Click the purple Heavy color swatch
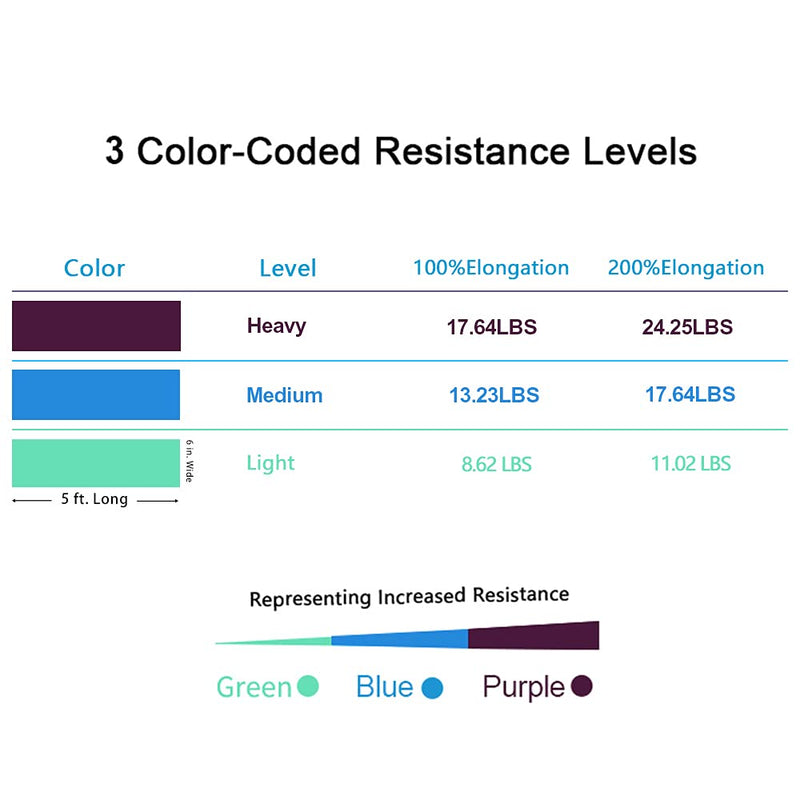This screenshot has height=800, width=800. [x=96, y=326]
